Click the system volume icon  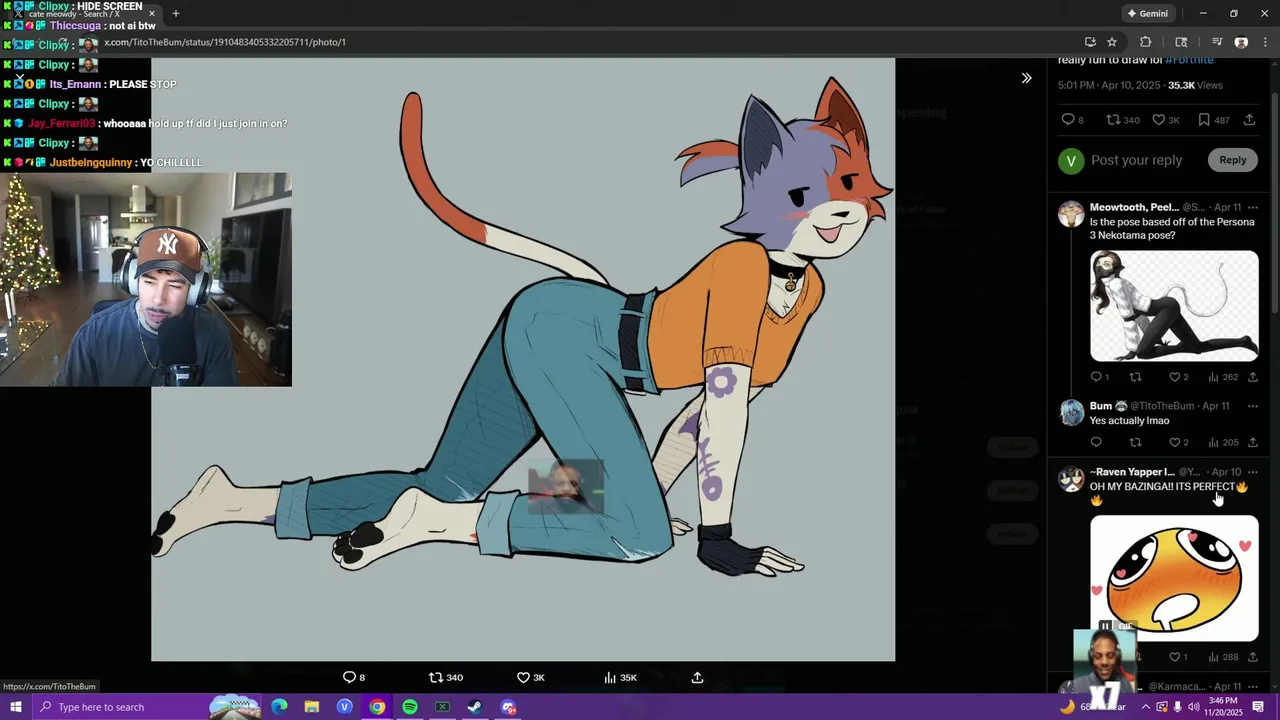(1194, 707)
